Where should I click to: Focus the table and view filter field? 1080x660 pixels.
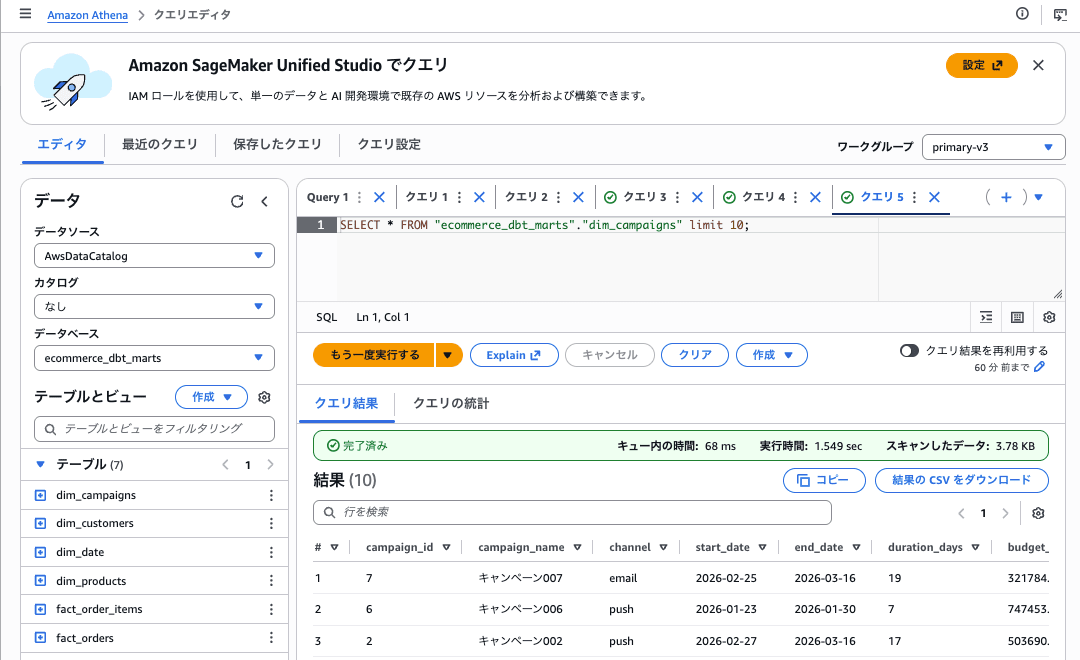click(x=154, y=429)
